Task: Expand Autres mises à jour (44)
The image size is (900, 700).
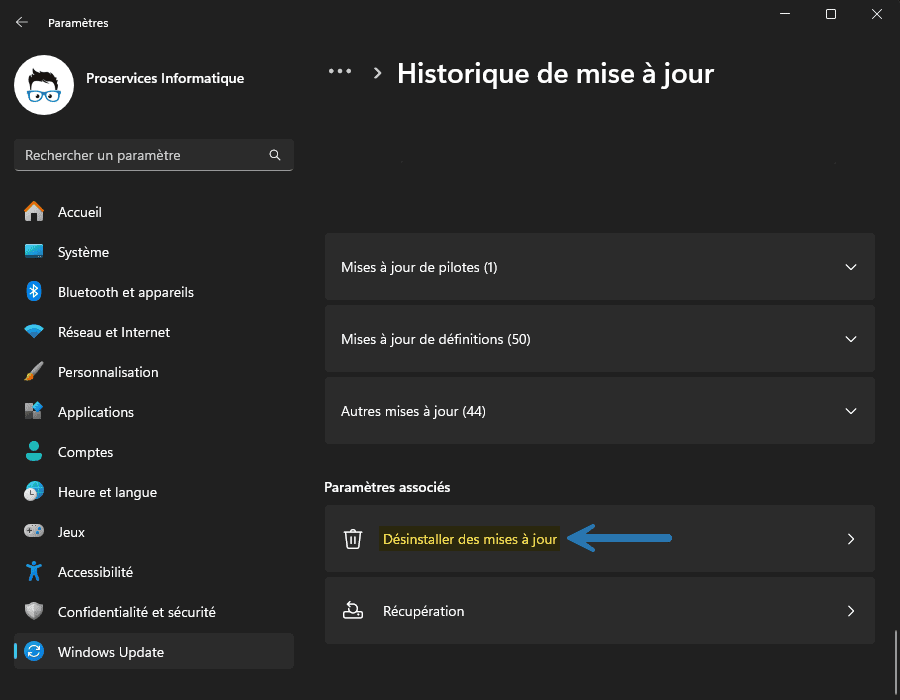Action: tap(600, 411)
